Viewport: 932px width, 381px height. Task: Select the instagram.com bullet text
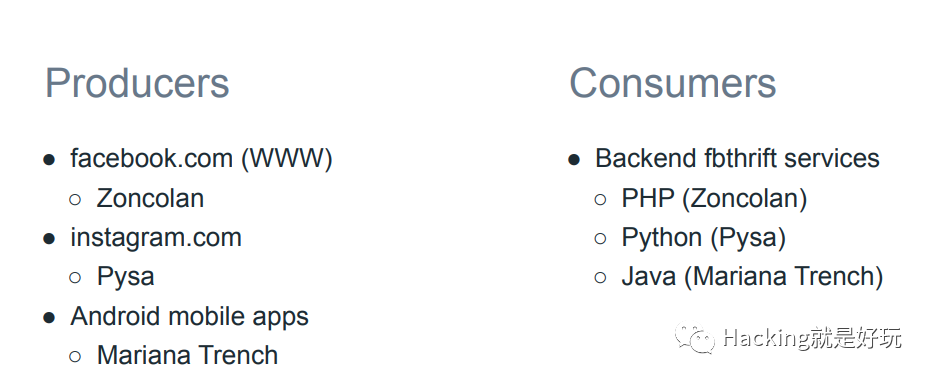pyautogui.click(x=156, y=238)
